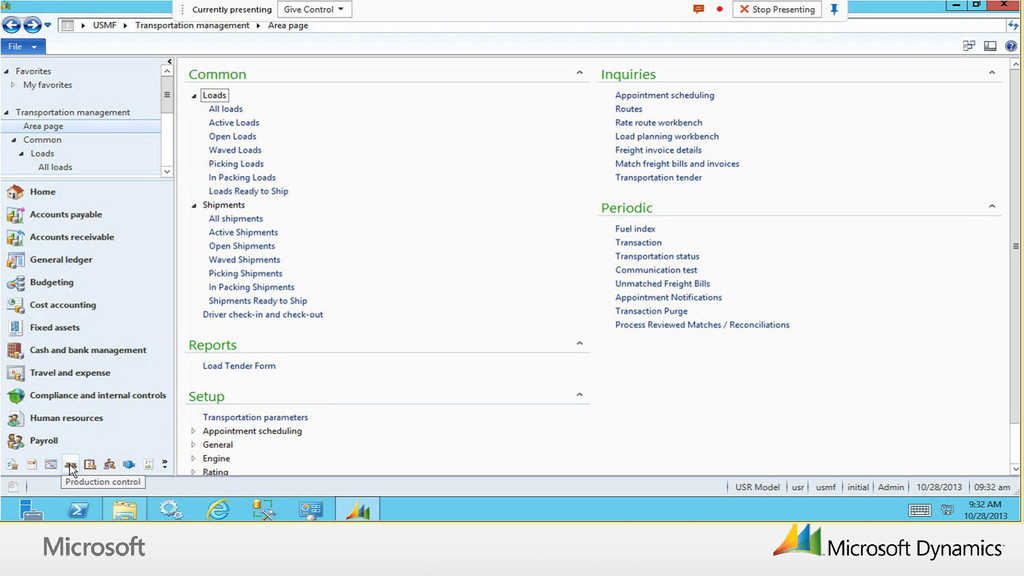
Task: Open Fuel index link
Action: click(635, 229)
